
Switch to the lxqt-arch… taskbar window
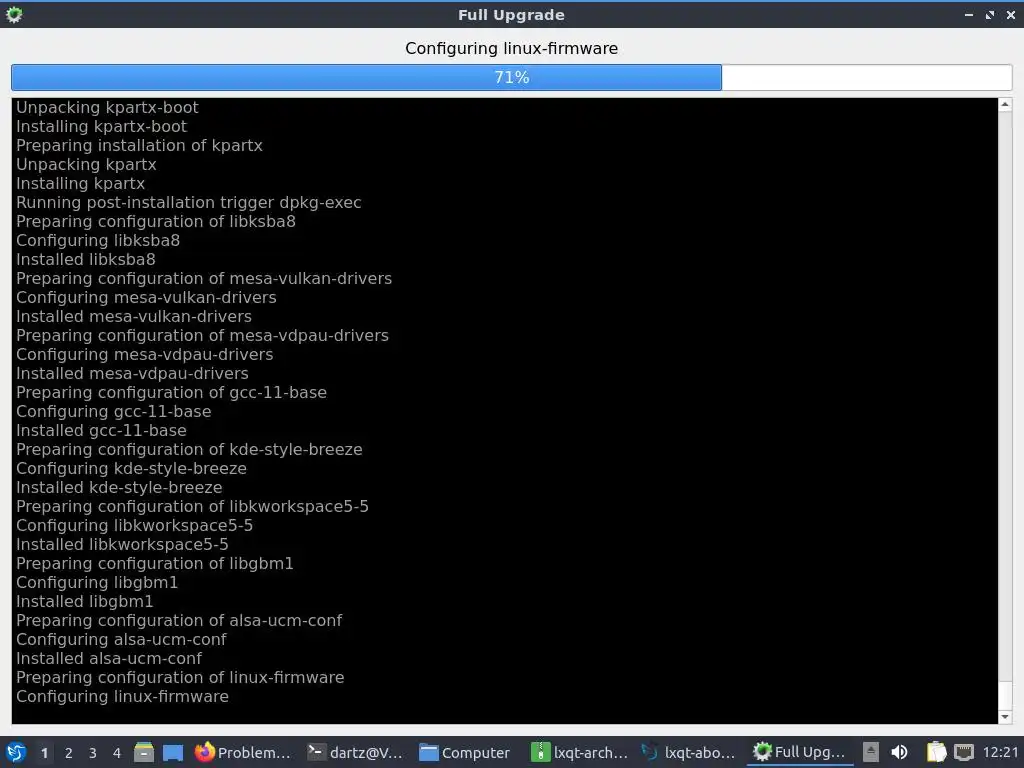(x=579, y=752)
